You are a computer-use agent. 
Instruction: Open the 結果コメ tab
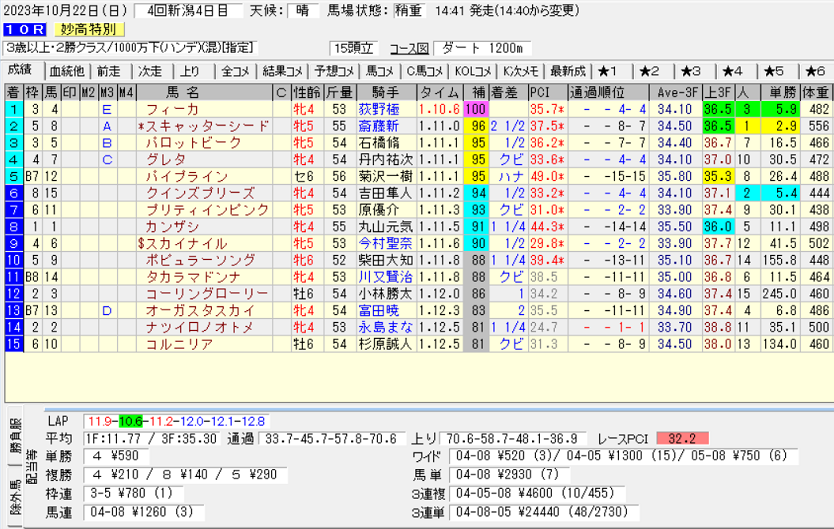tap(283, 71)
